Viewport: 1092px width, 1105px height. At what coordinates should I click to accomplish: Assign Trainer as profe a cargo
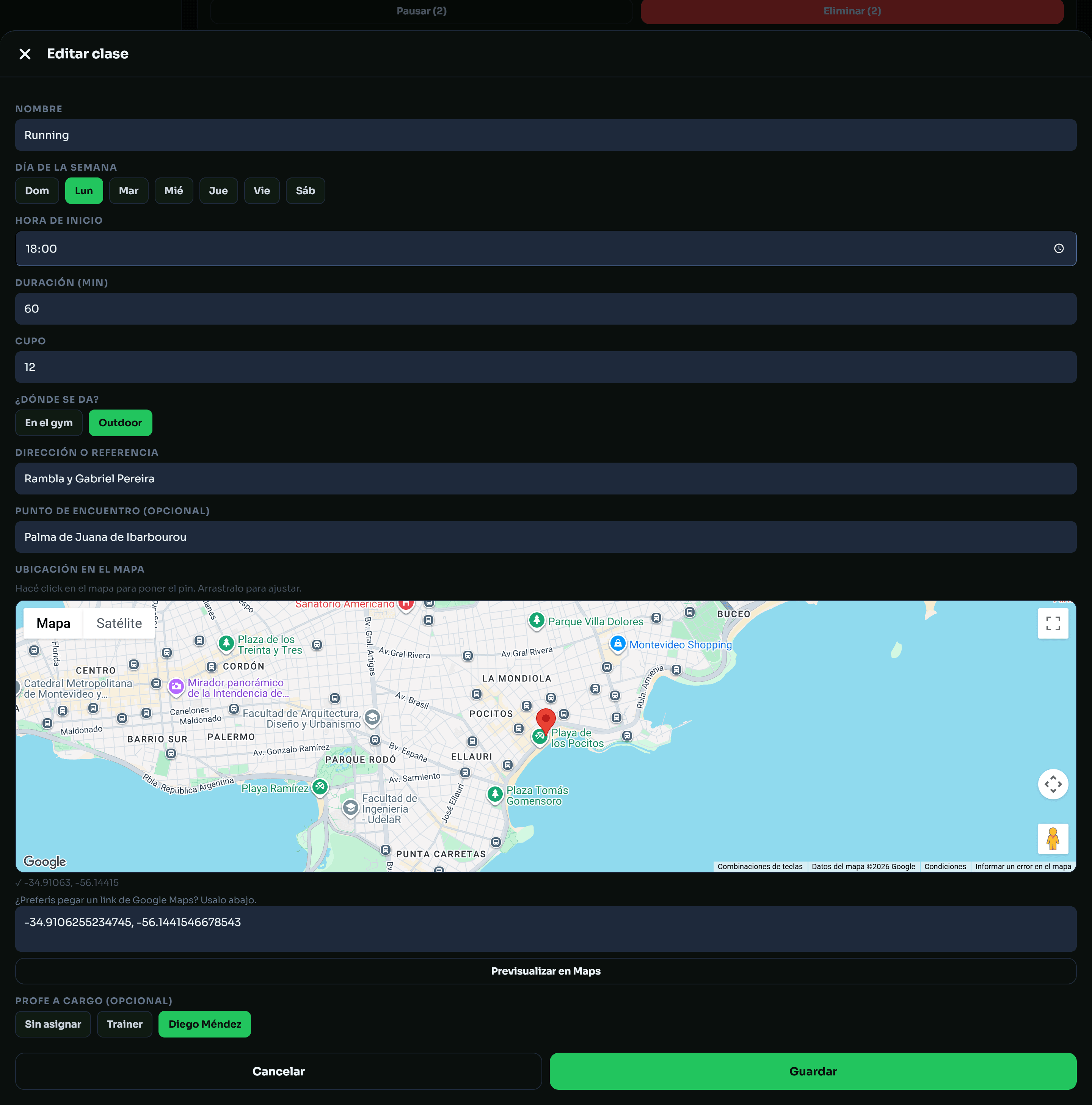point(125,1024)
